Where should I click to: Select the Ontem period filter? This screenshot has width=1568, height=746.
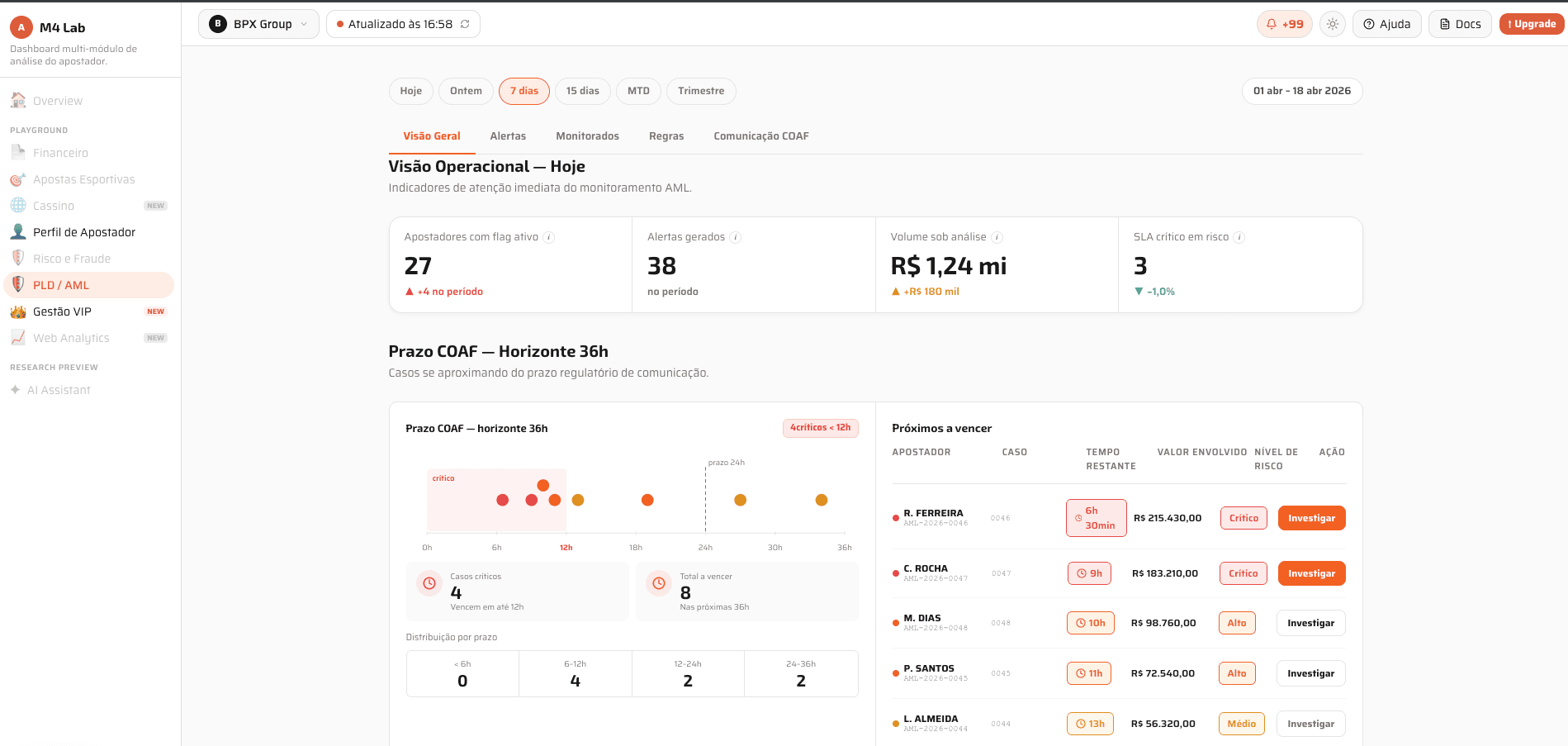[x=466, y=91]
